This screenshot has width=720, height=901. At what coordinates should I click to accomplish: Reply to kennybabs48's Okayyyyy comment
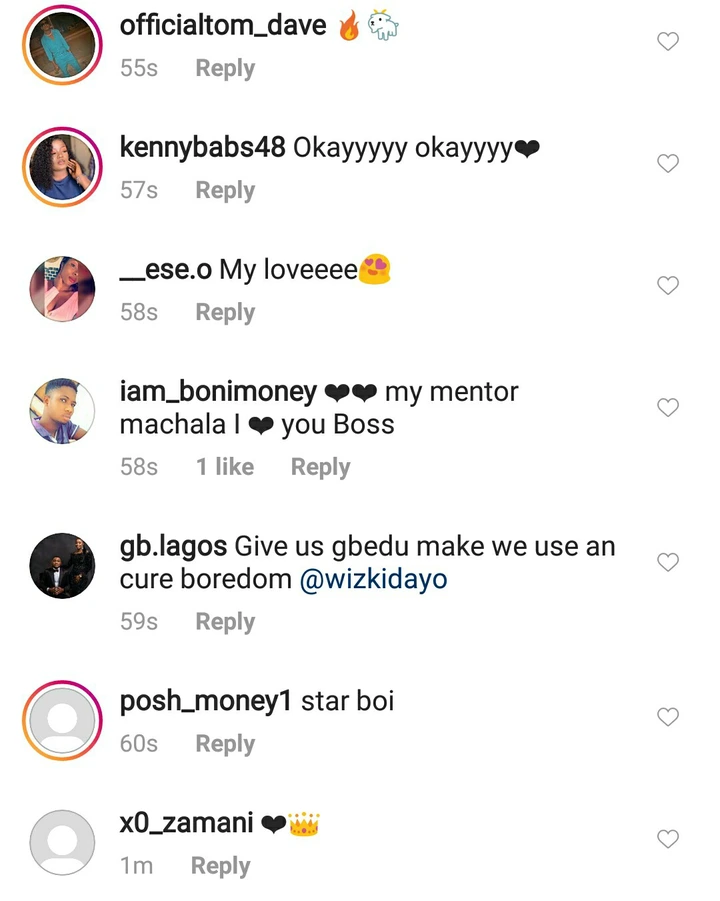point(225,191)
